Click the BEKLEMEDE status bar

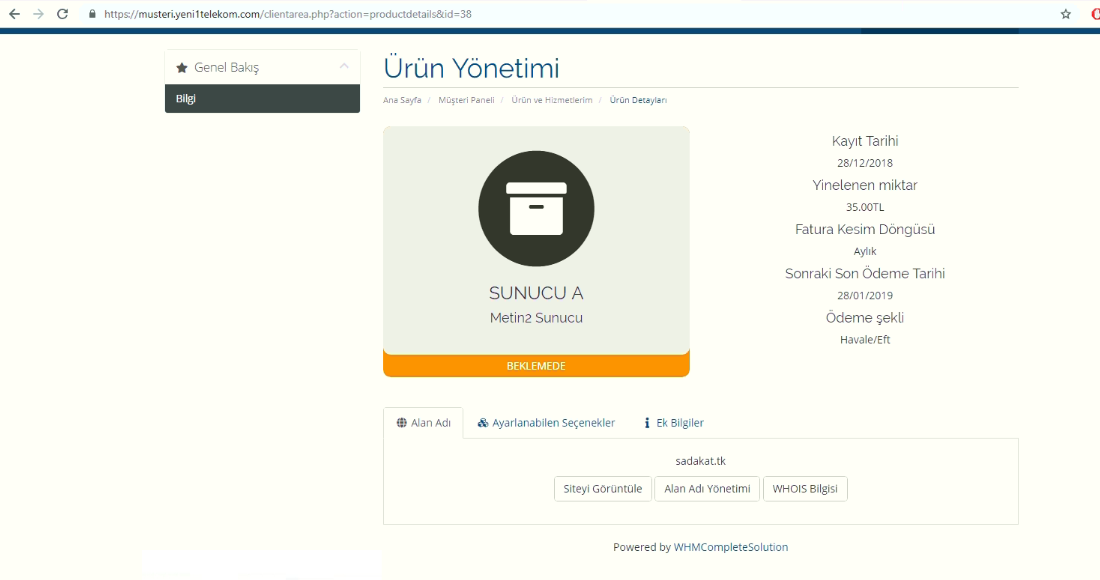[536, 365]
